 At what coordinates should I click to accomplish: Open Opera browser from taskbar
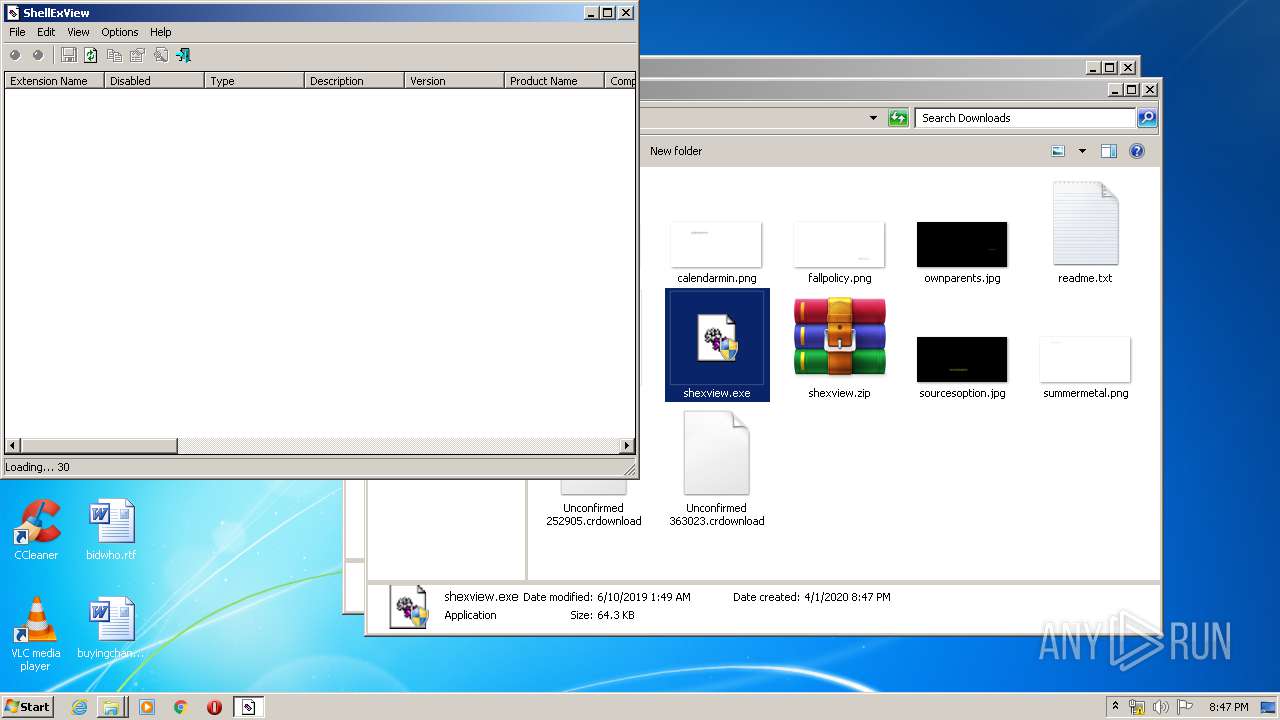click(214, 707)
